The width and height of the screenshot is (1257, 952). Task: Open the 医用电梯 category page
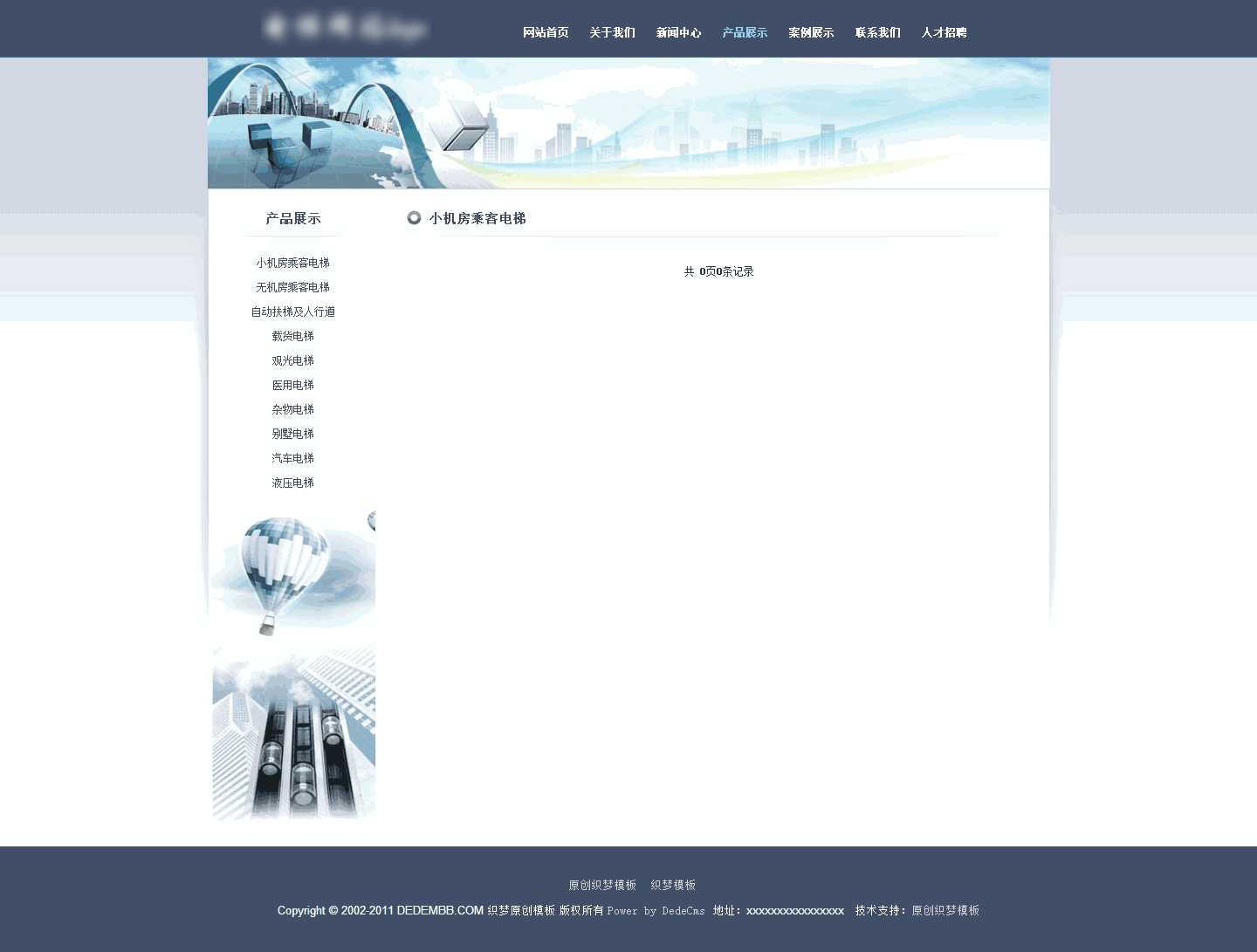pyautogui.click(x=292, y=384)
